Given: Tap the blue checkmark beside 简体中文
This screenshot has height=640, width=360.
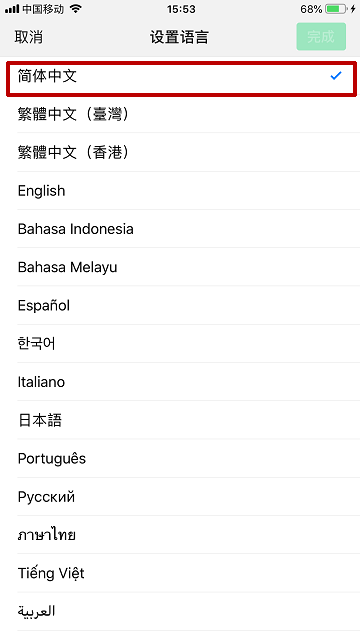Looking at the screenshot, I should pyautogui.click(x=336, y=76).
